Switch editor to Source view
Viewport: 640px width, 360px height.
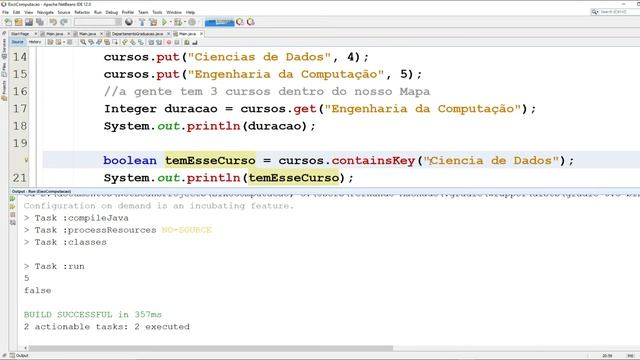pos(17,42)
